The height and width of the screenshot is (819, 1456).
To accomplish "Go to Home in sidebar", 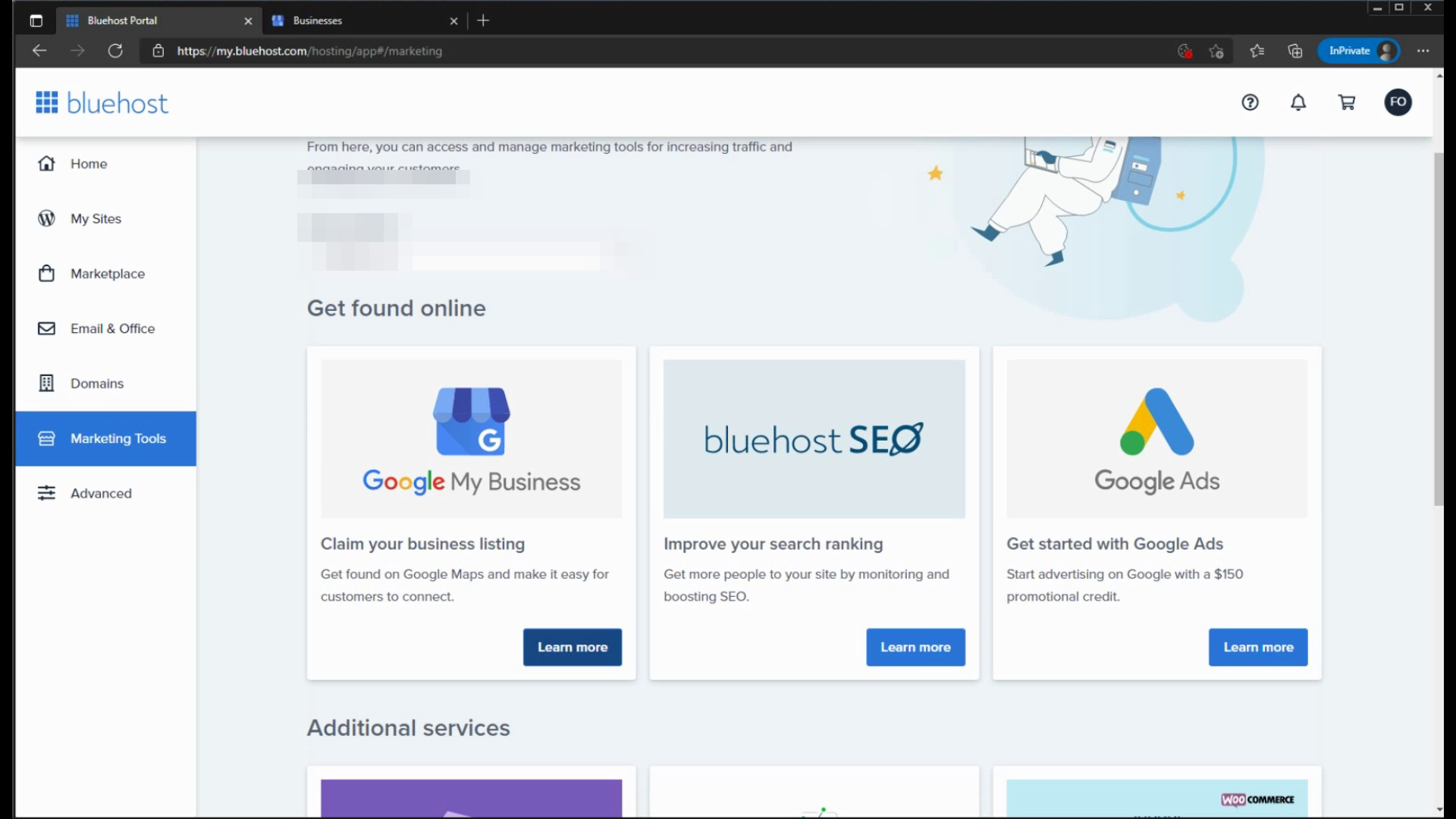I will 88,164.
